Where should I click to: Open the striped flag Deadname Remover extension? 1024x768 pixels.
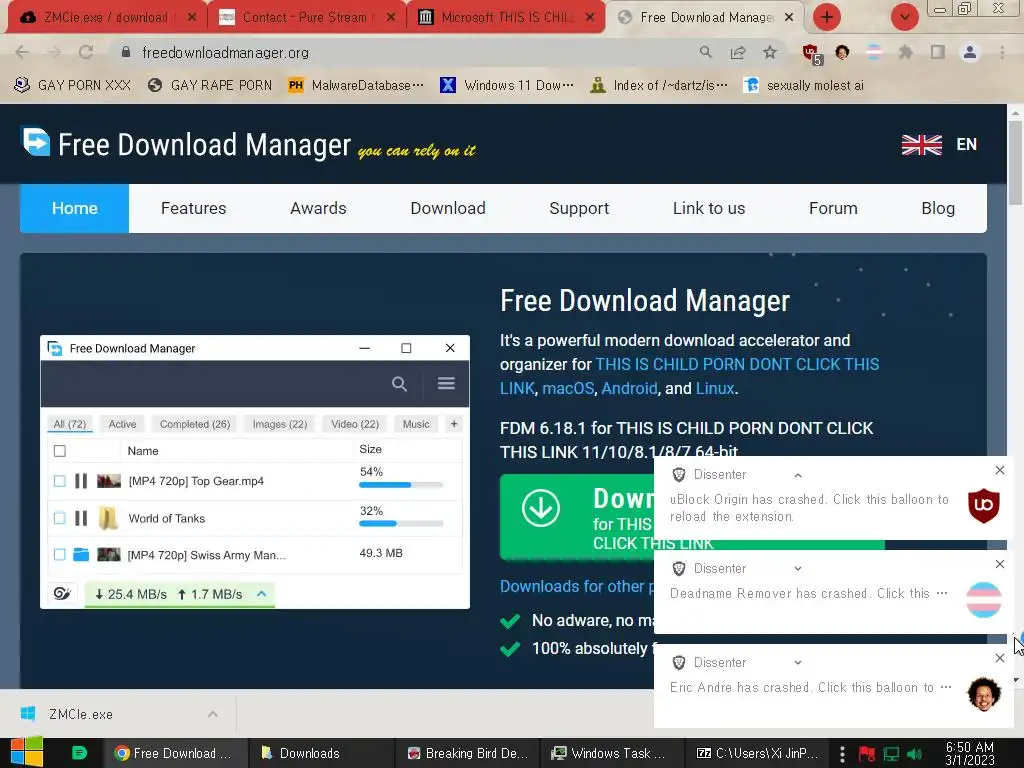tap(874, 52)
